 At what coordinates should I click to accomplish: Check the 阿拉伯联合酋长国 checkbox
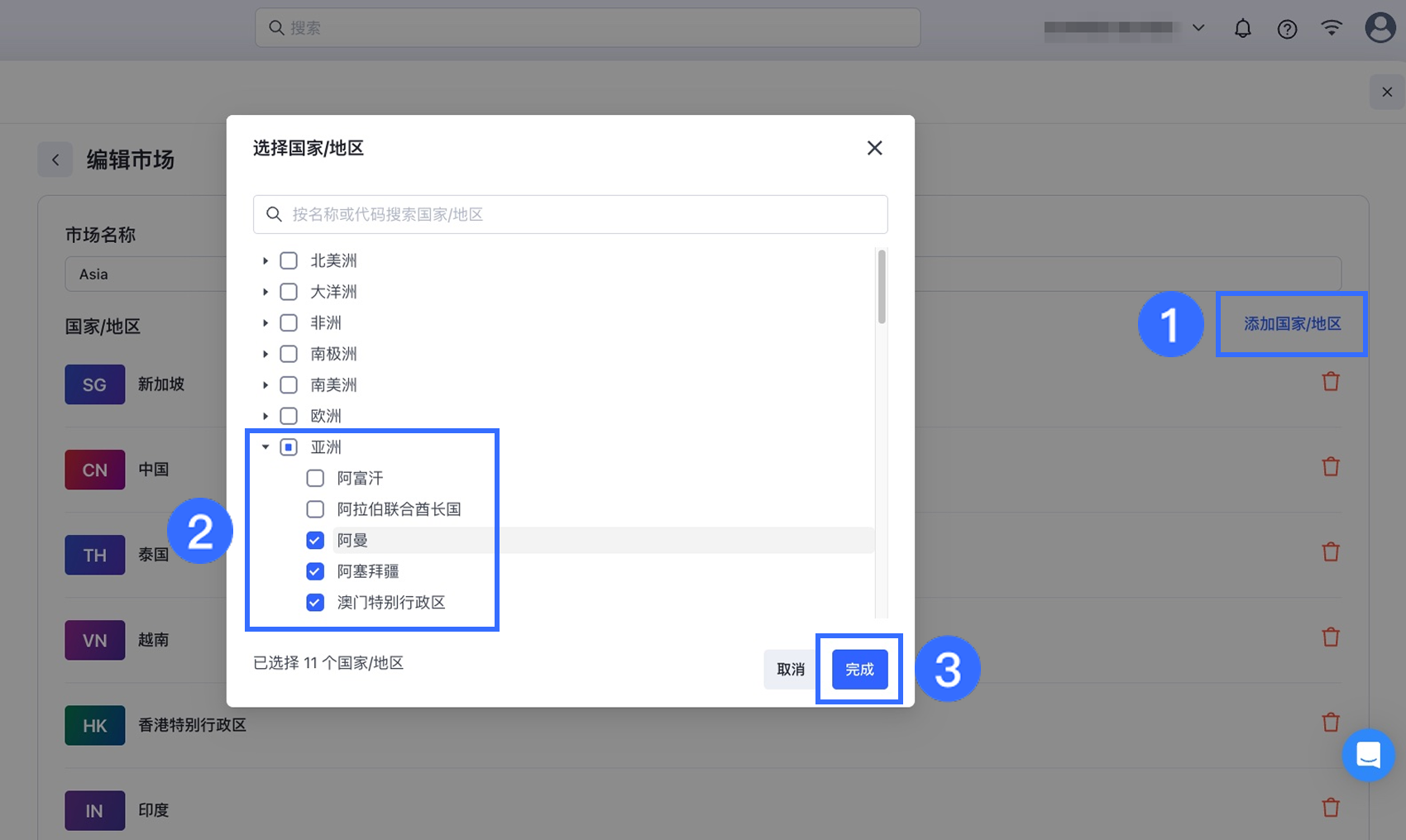coord(315,509)
